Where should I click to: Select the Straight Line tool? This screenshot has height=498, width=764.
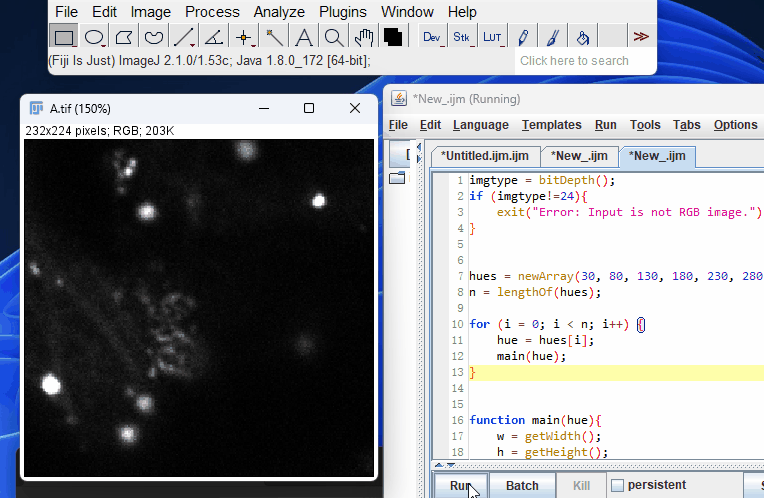click(x=184, y=37)
